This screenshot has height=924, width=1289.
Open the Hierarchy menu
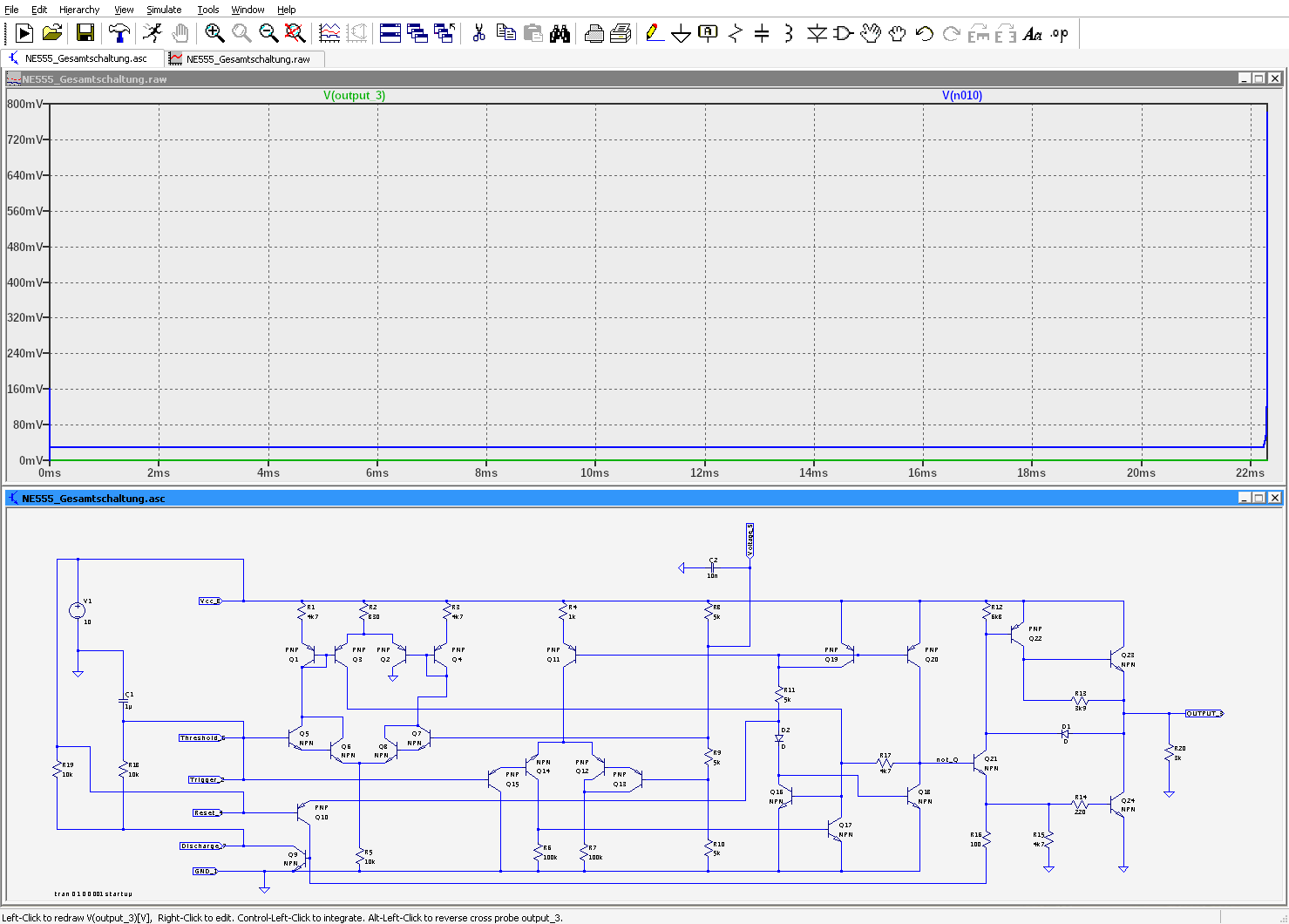[x=79, y=10]
